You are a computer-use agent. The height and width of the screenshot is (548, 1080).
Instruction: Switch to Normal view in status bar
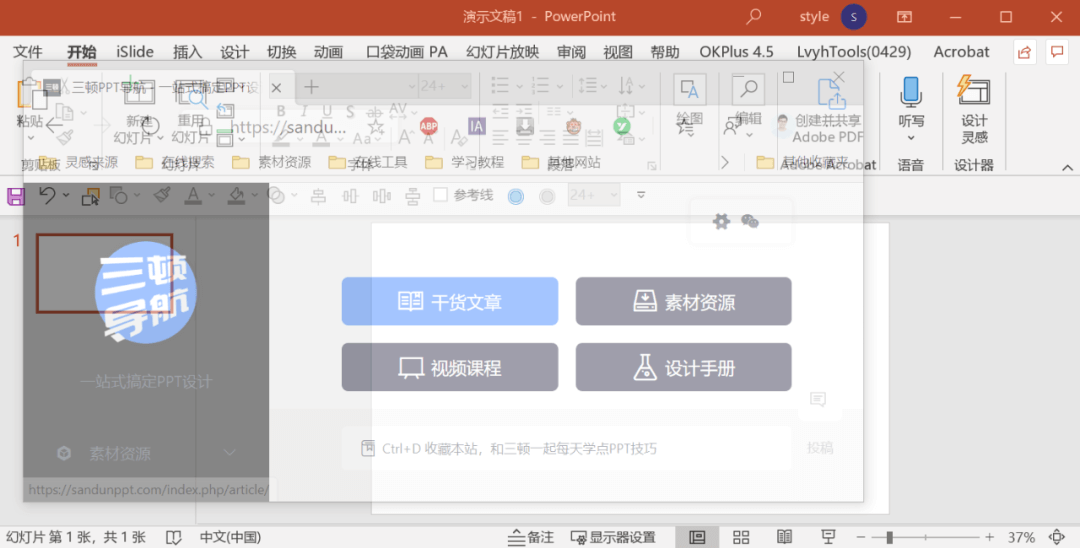697,537
